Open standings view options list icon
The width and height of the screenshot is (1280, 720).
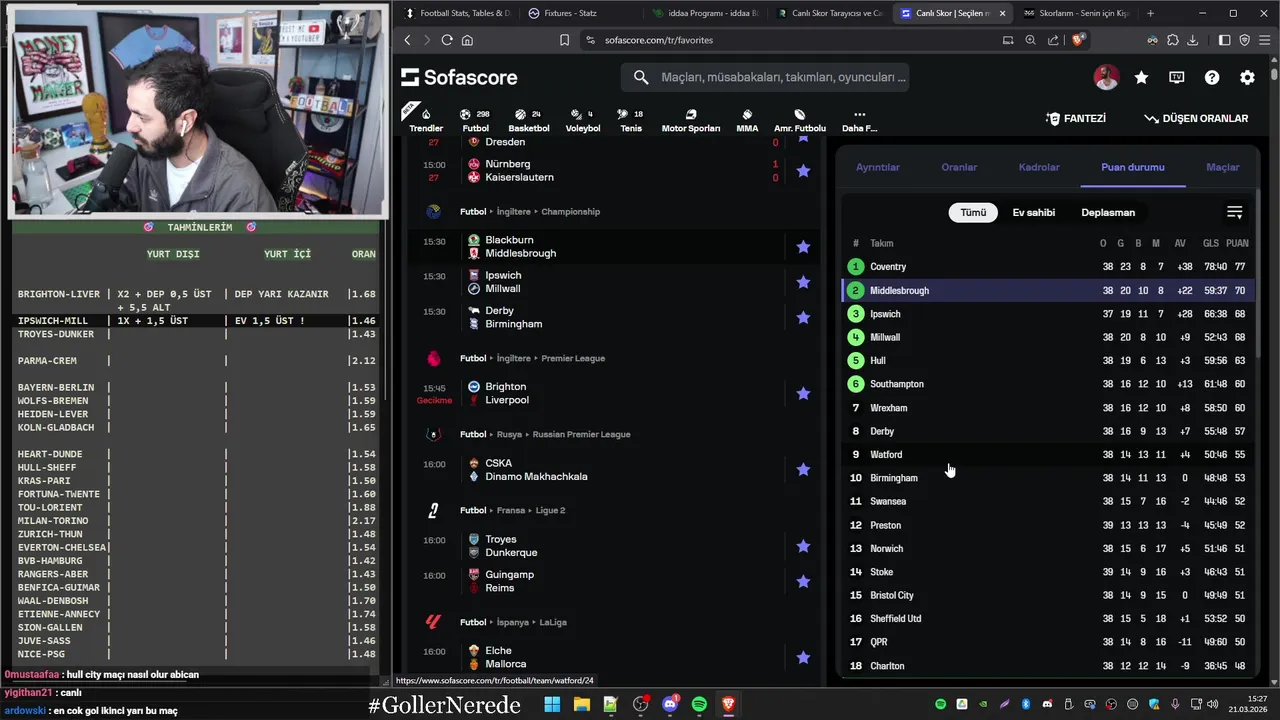coord(1234,212)
